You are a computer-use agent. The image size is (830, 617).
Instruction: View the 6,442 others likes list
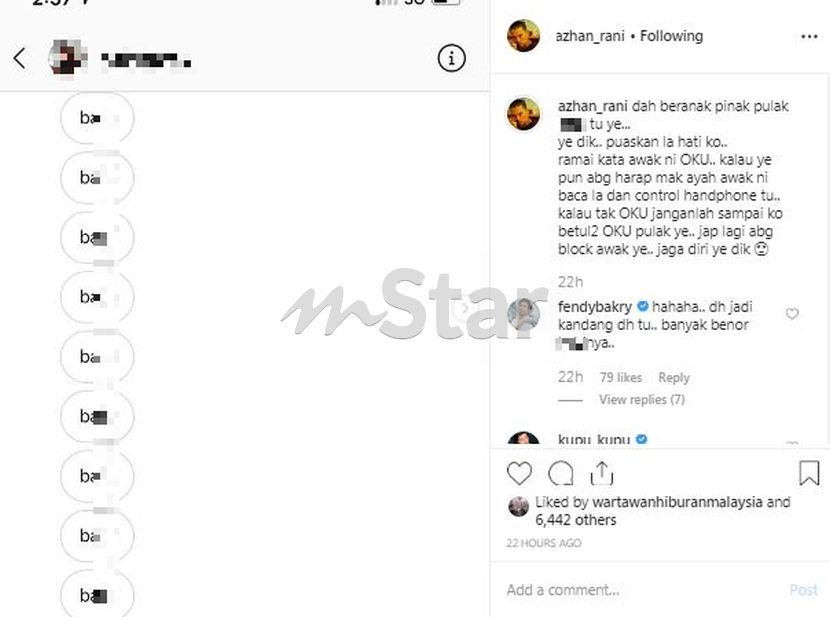575,520
